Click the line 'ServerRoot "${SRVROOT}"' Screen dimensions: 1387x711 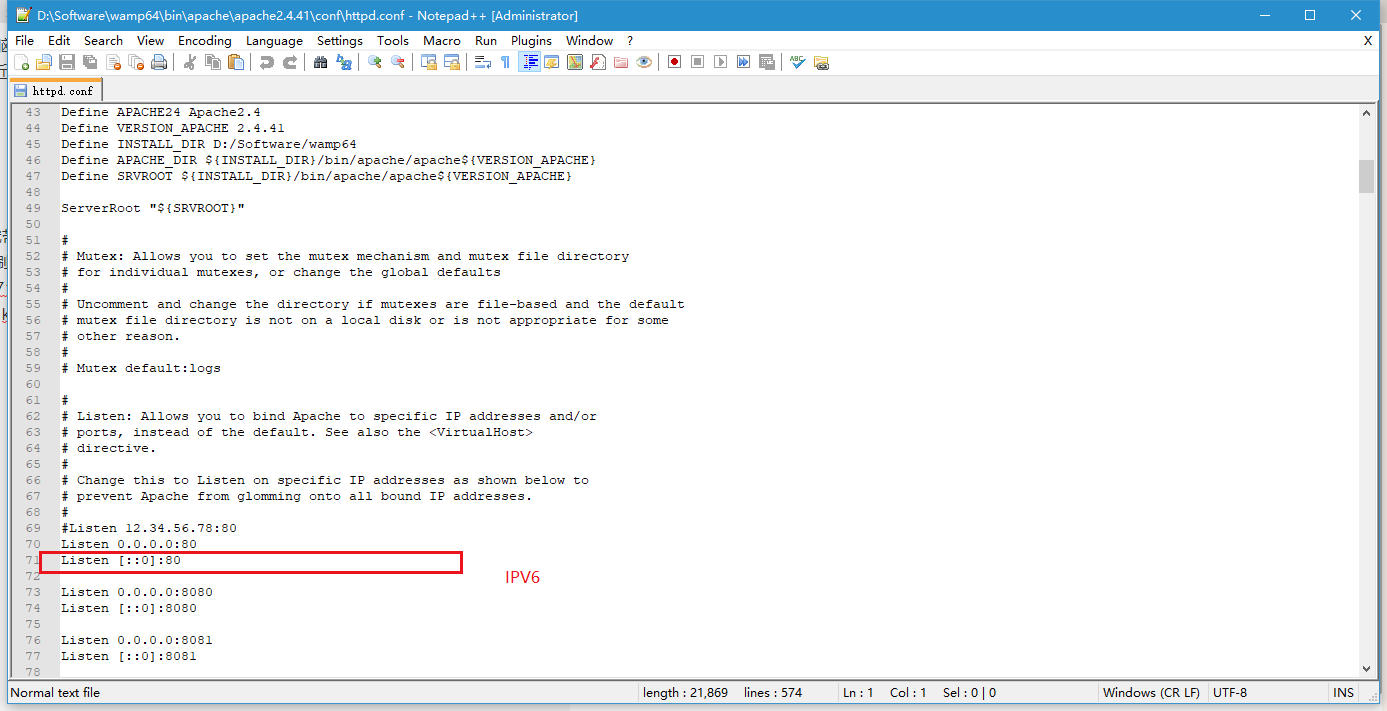point(153,208)
